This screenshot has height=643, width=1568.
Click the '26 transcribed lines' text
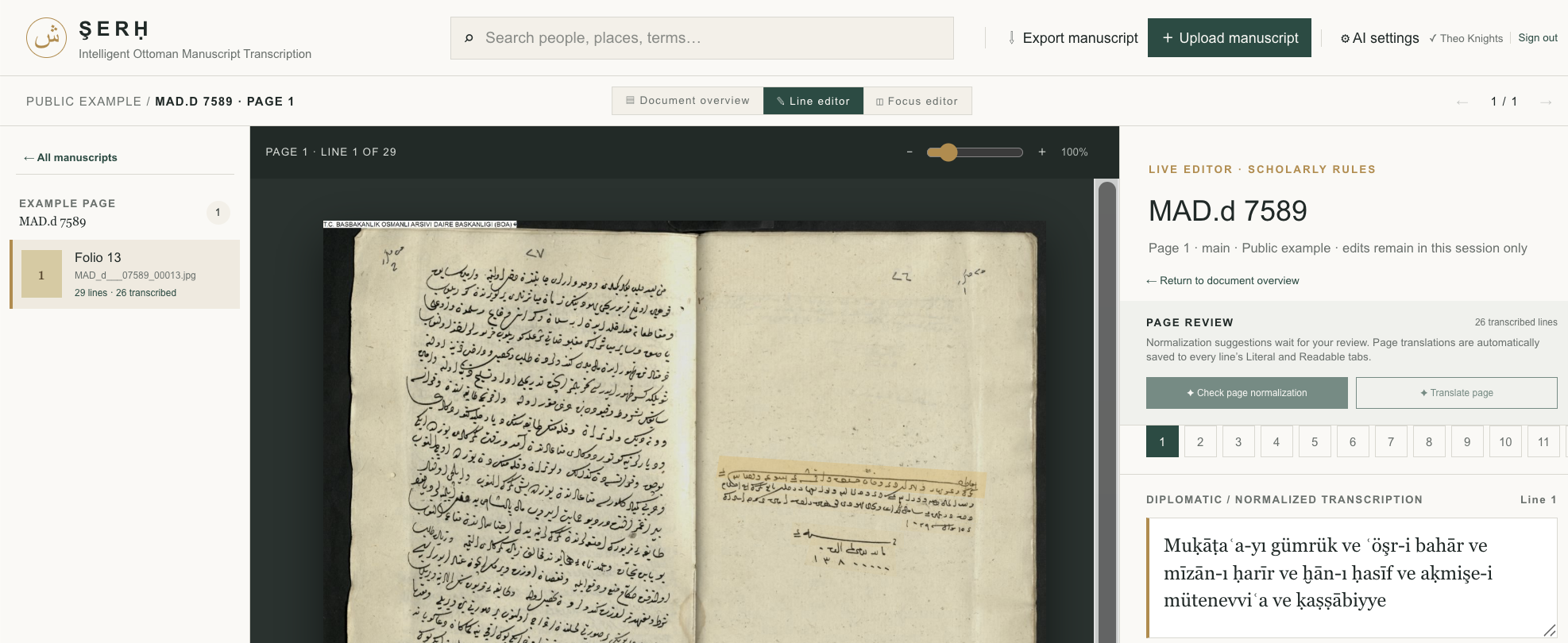coord(1516,322)
